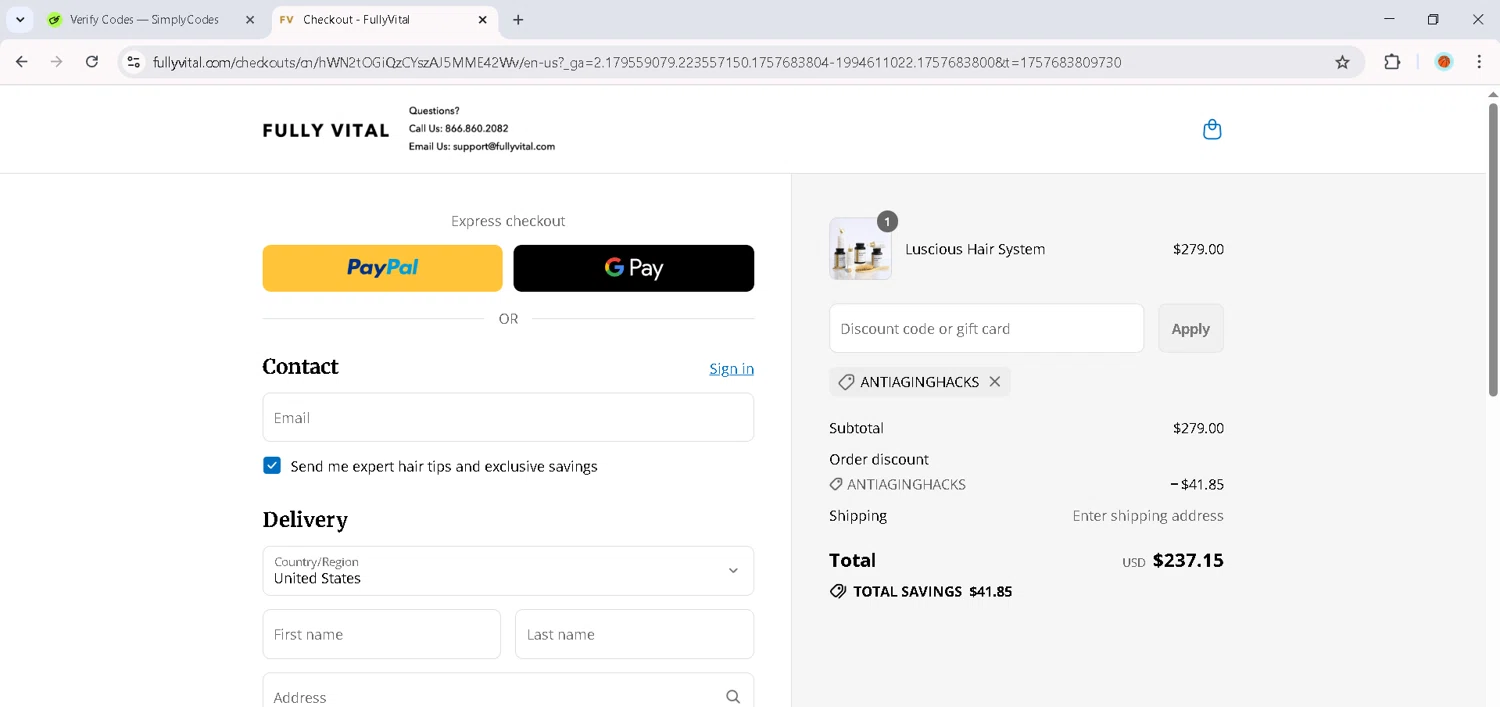The width and height of the screenshot is (1500, 707).
Task: Open the browser extensions puzzle icon
Action: [1392, 62]
